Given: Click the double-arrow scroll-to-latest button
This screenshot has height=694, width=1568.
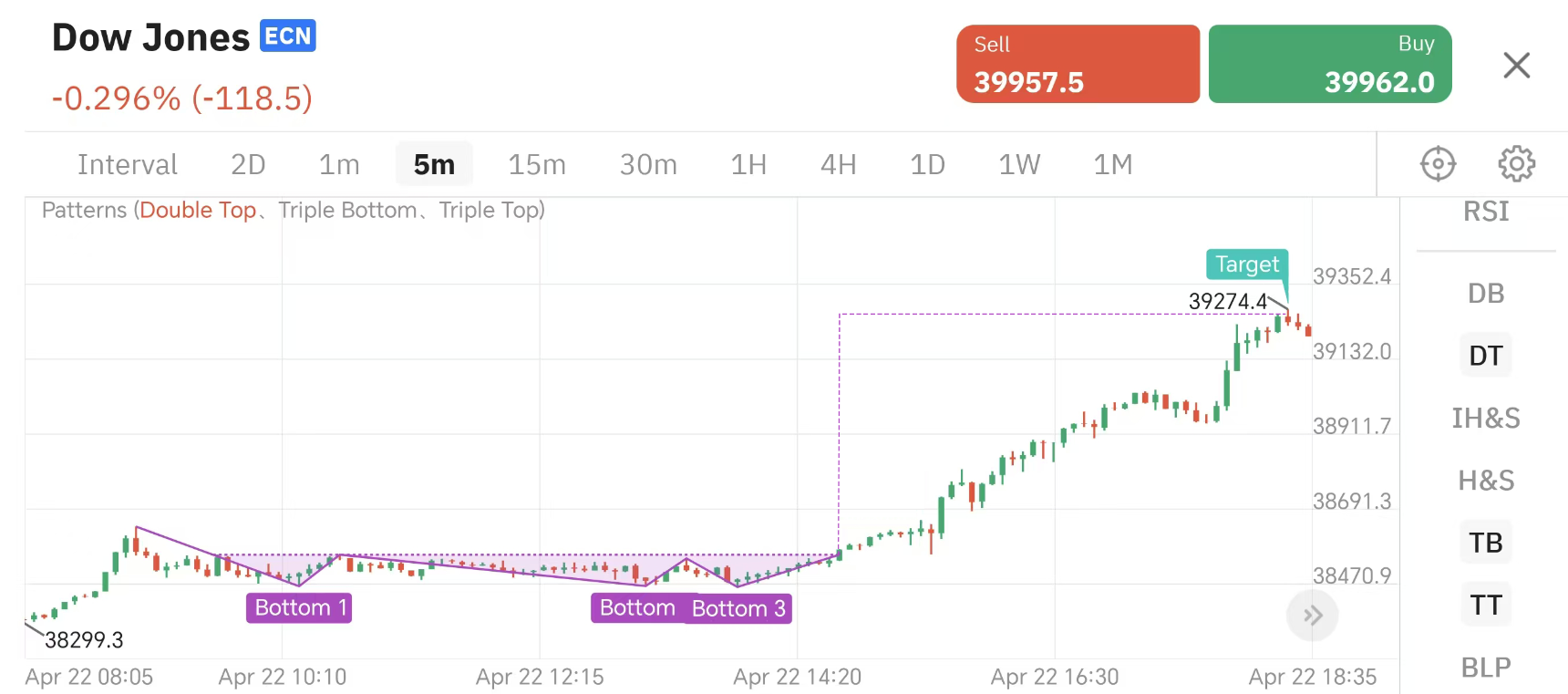Looking at the screenshot, I should pos(1312,616).
